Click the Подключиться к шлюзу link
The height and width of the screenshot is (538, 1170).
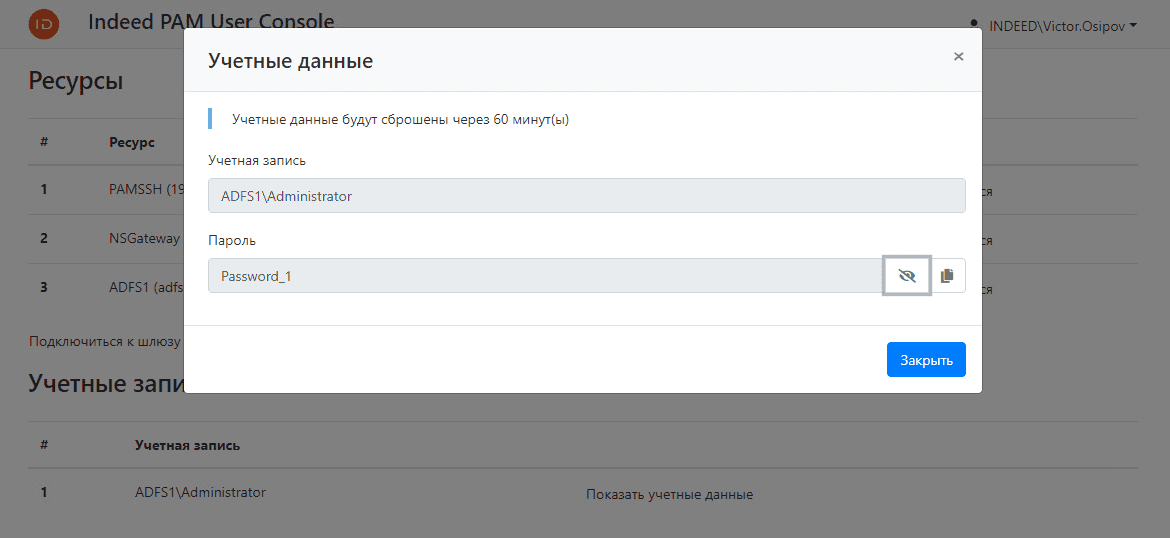105,342
